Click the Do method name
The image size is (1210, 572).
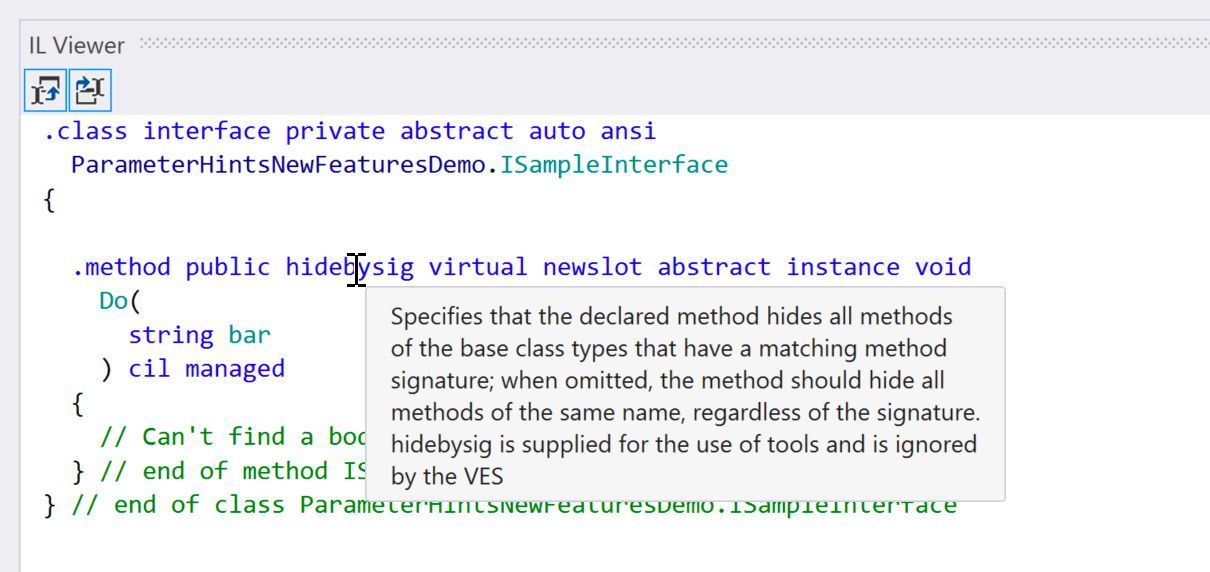[113, 301]
